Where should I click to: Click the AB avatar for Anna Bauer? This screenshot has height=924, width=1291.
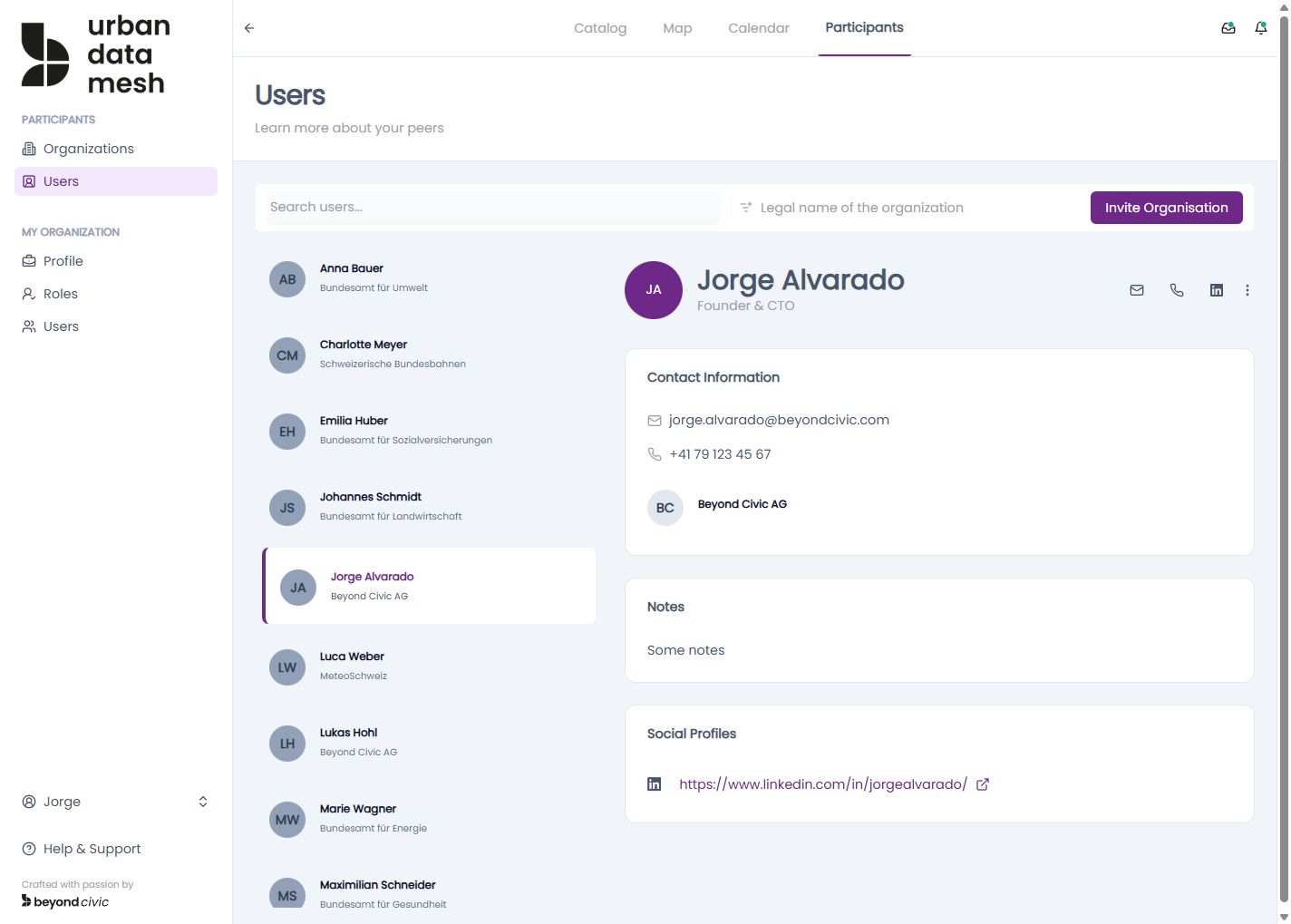[x=287, y=279]
